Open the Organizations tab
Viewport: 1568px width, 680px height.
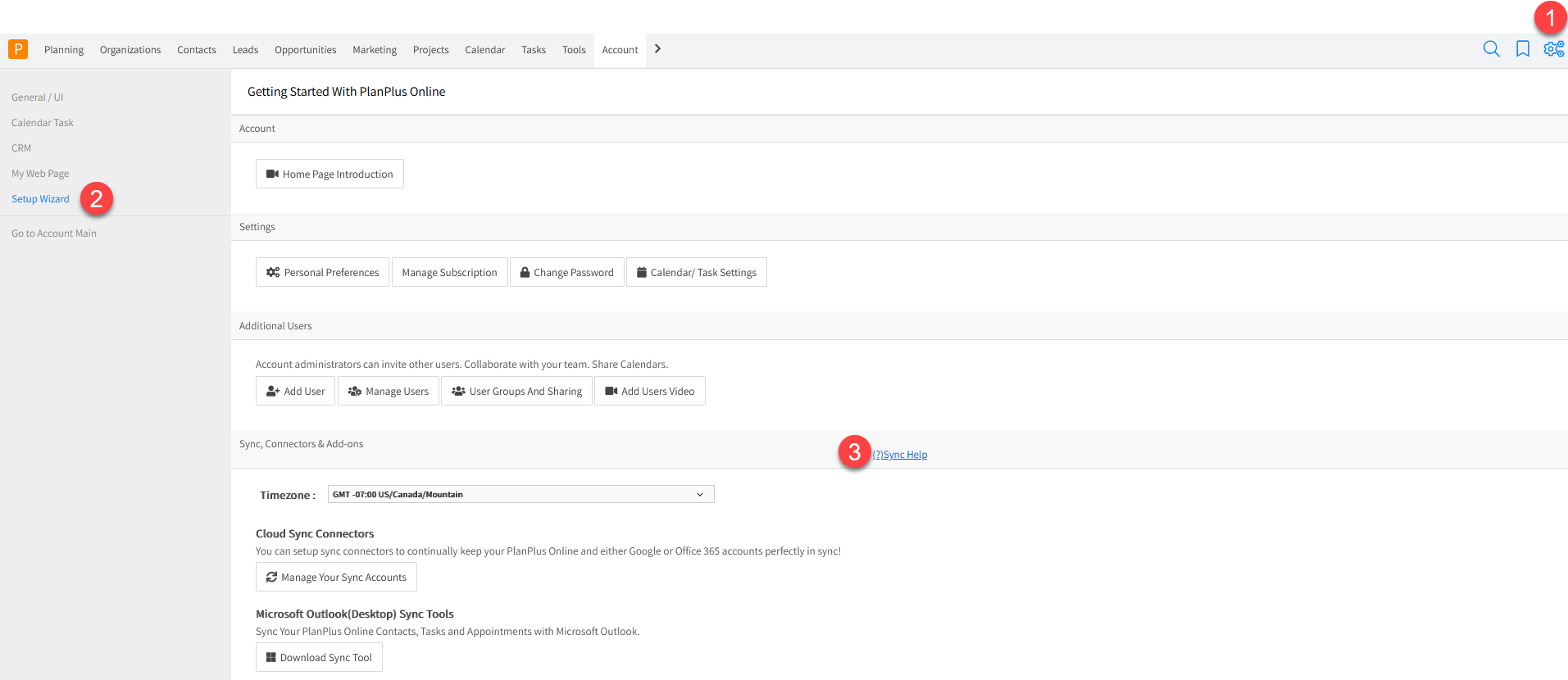click(130, 50)
